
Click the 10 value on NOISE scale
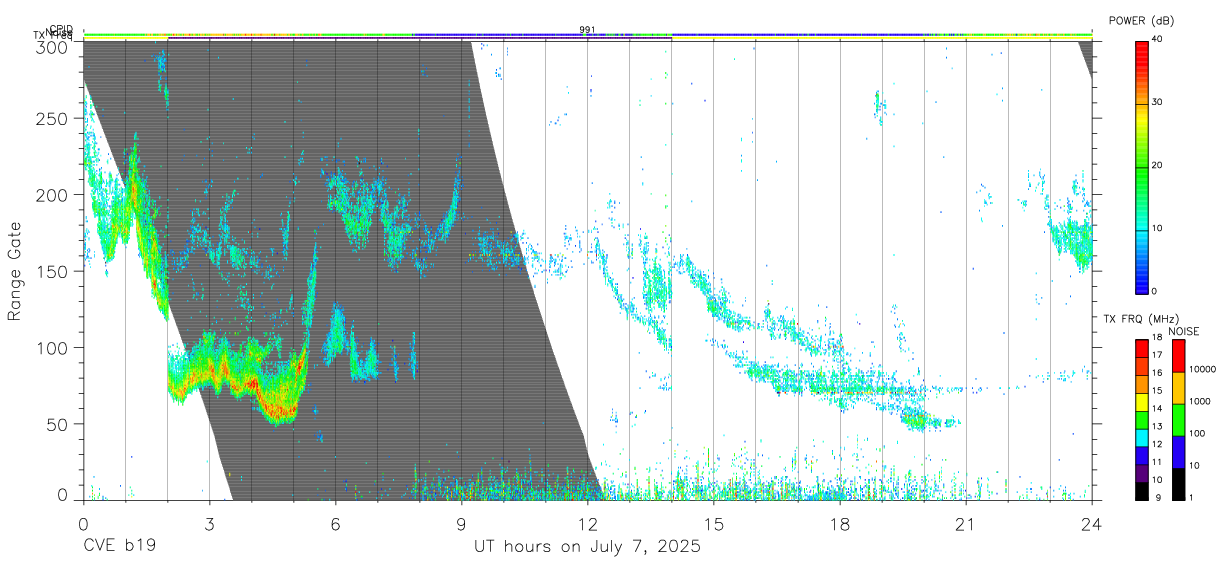coord(1195,466)
